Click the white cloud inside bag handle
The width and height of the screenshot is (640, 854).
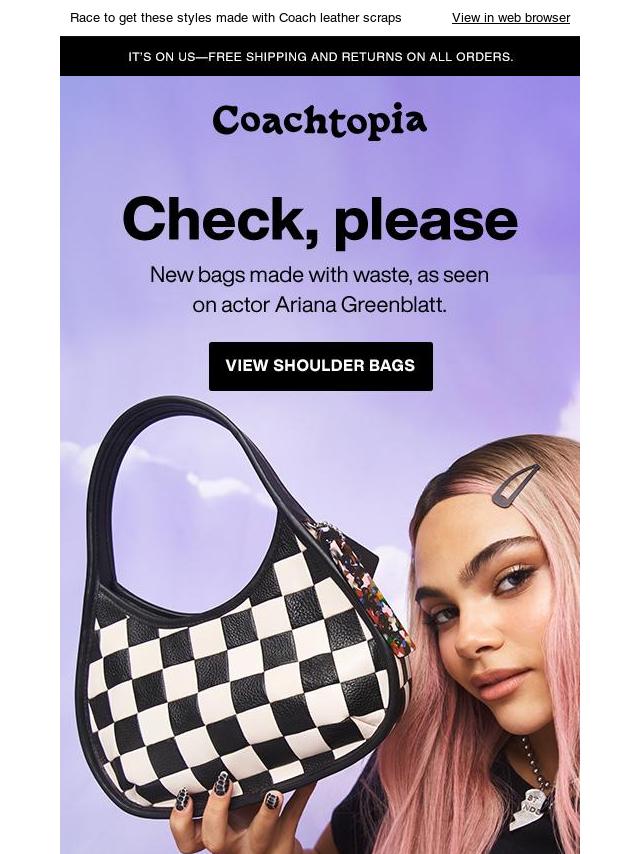click(218, 483)
